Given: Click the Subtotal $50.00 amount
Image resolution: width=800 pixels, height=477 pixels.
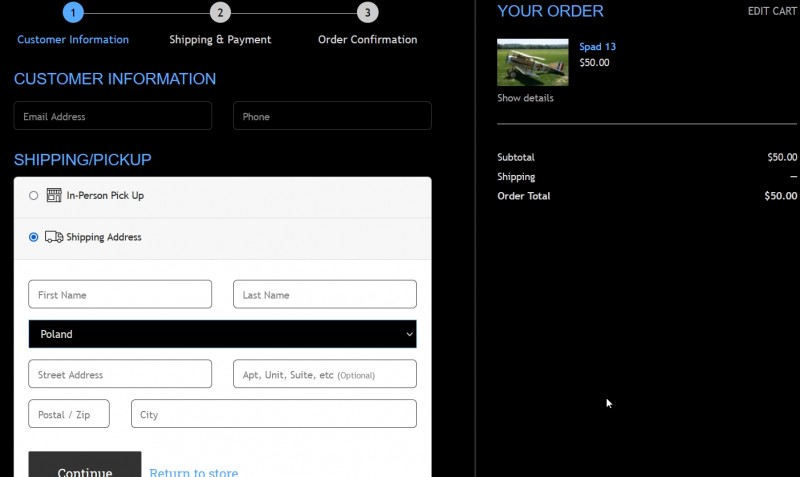Looking at the screenshot, I should click(x=782, y=157).
